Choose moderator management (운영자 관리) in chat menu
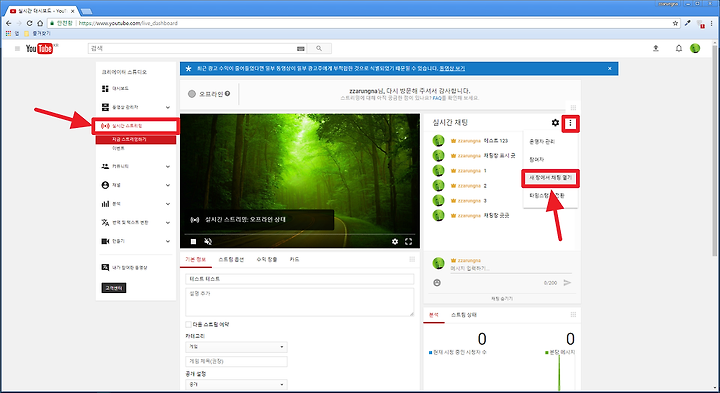The height and width of the screenshot is (393, 720). pos(542,141)
